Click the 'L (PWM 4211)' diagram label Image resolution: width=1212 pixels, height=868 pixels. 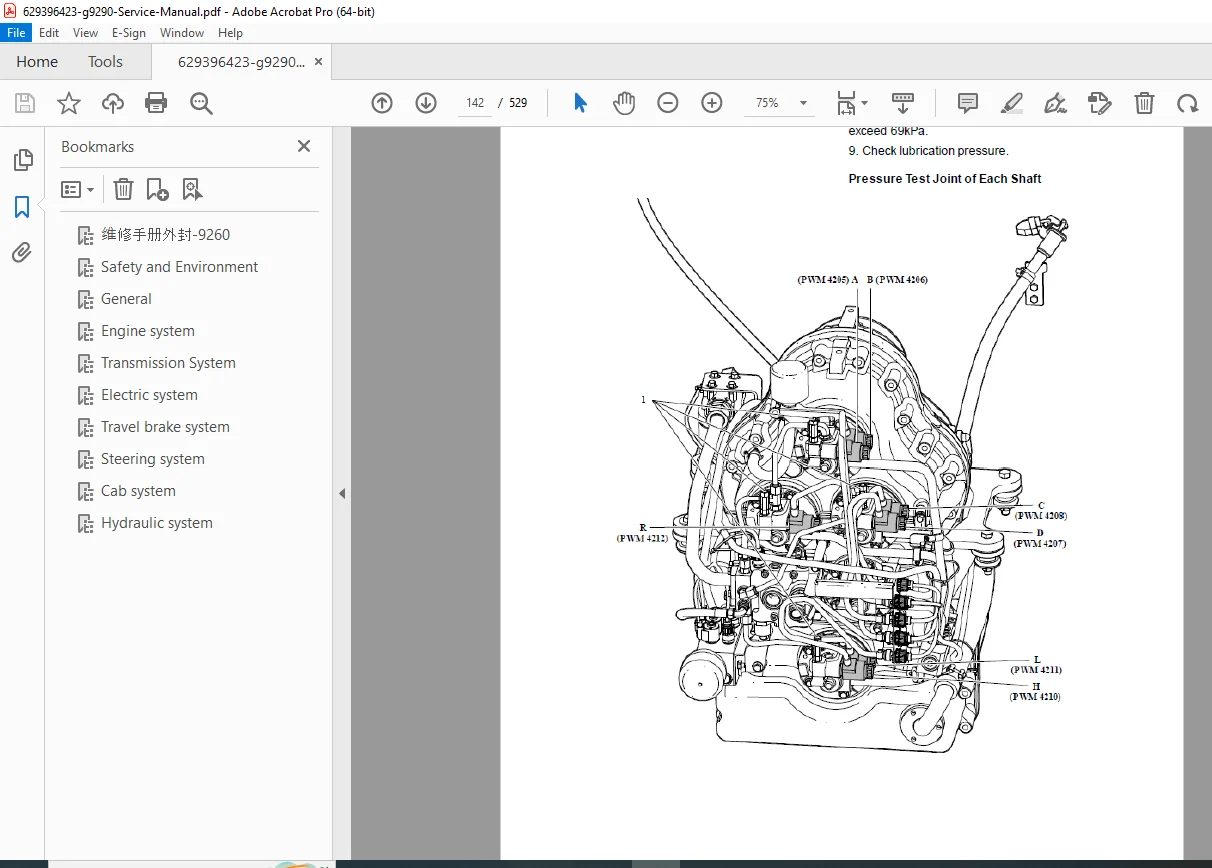tap(1036, 665)
